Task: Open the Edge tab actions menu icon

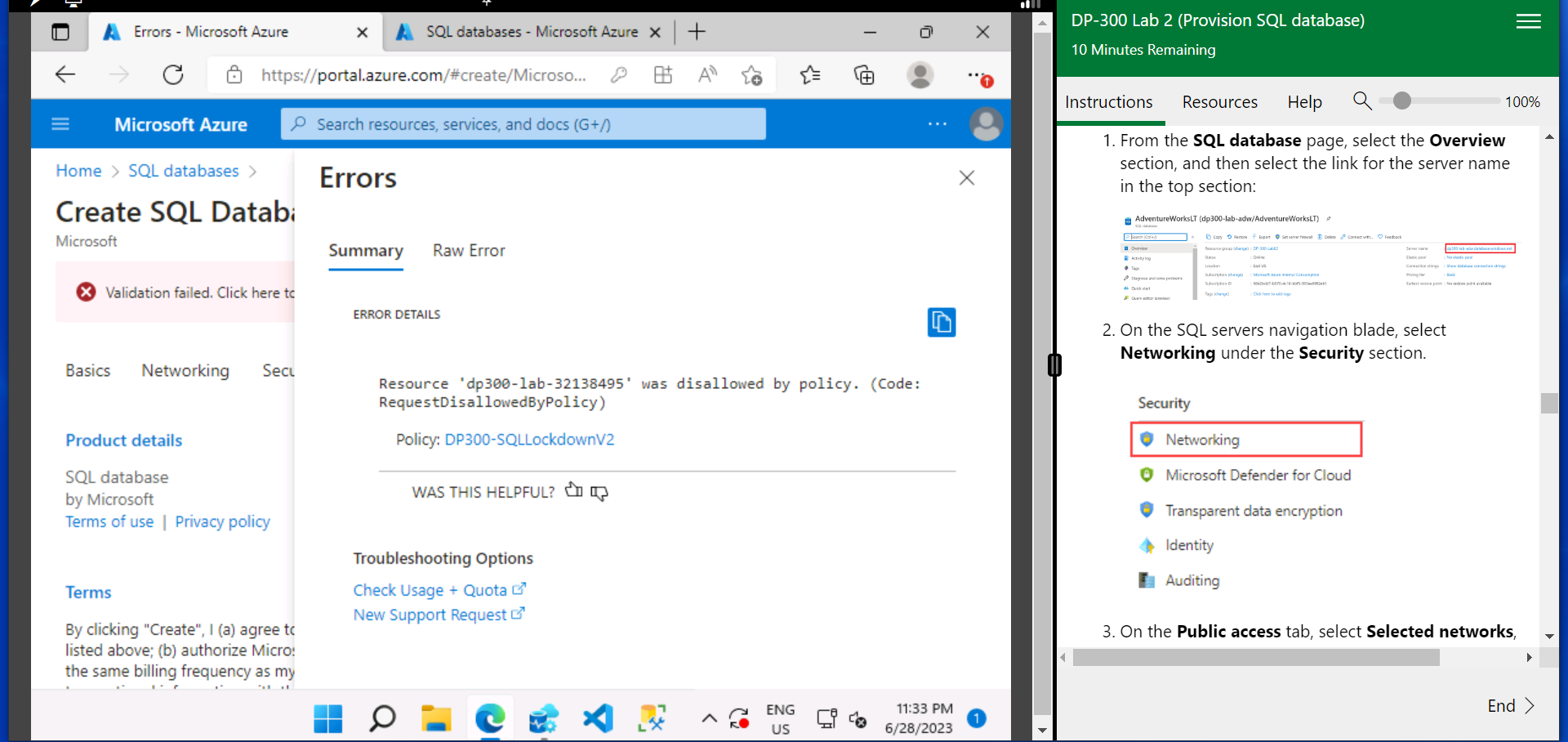Action: tap(60, 33)
